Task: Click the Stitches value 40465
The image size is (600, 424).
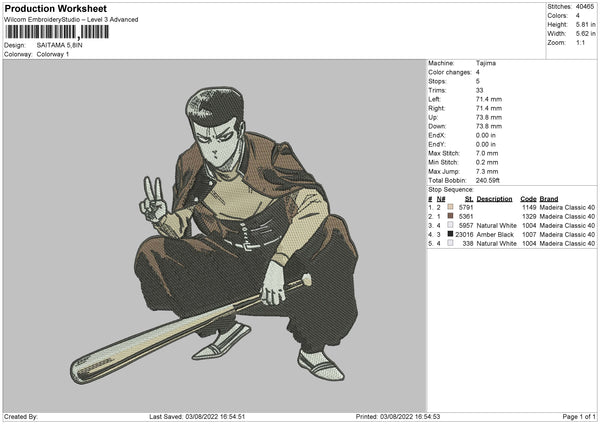Action: tap(585, 7)
